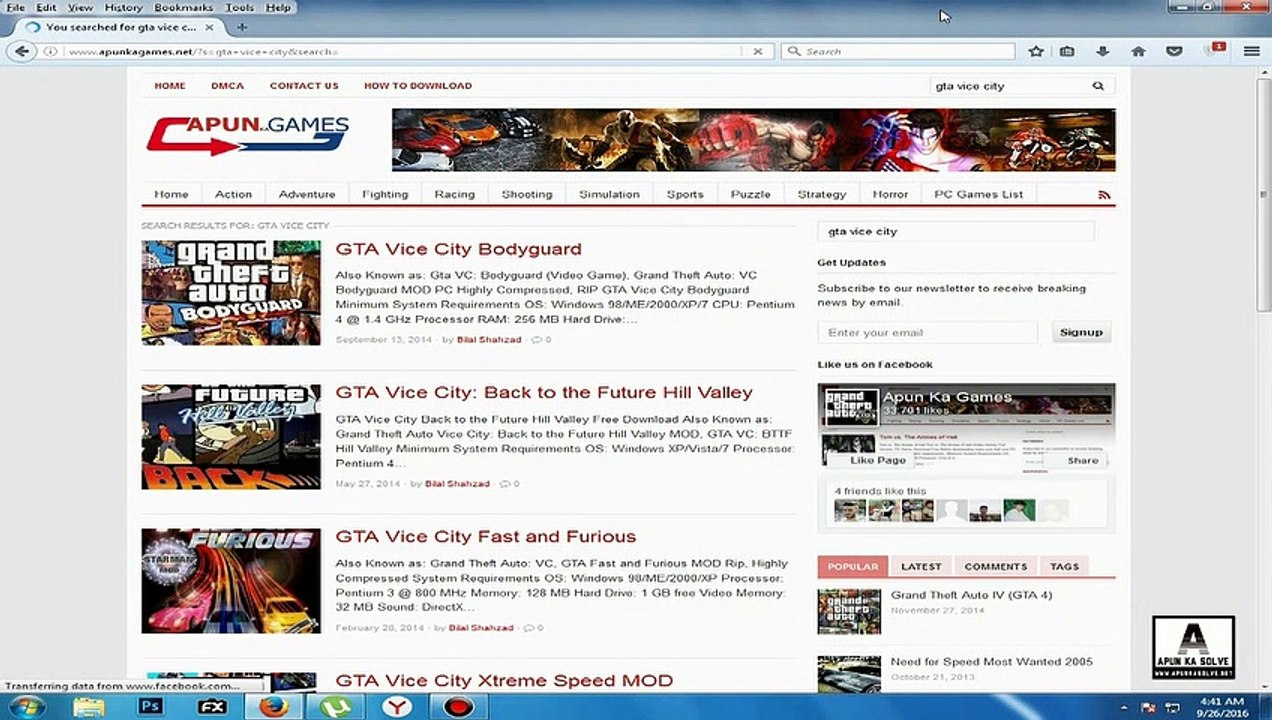Open Photoshop from the taskbar
This screenshot has height=720, width=1272.
click(x=151, y=706)
